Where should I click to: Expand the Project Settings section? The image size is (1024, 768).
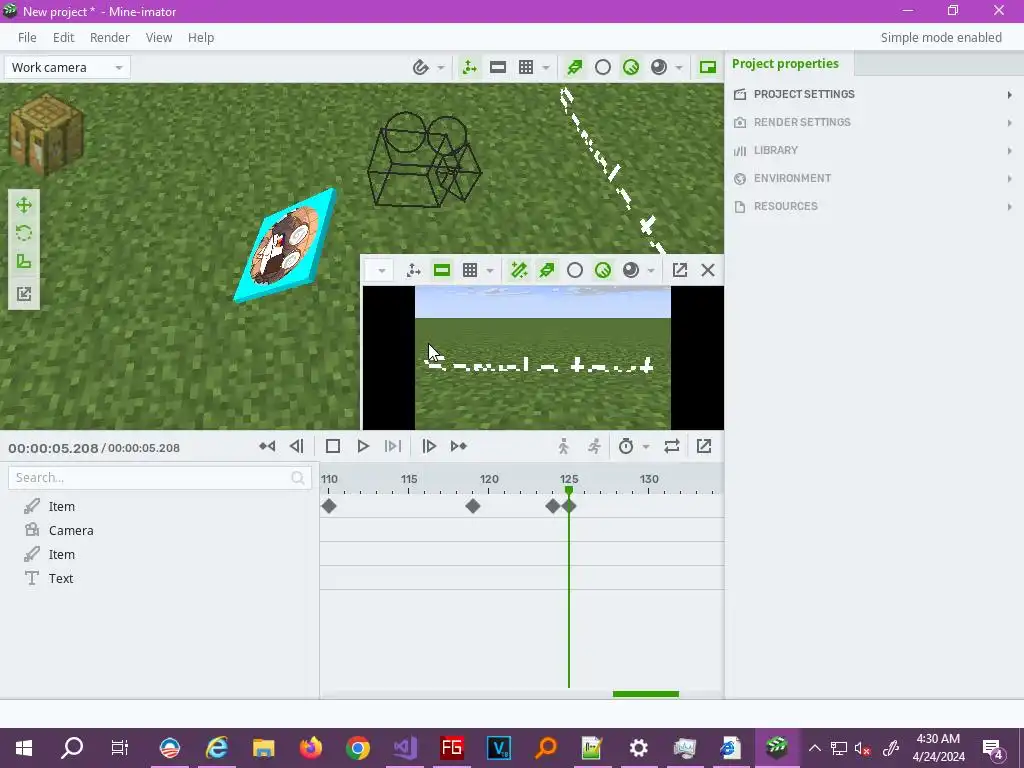[874, 94]
